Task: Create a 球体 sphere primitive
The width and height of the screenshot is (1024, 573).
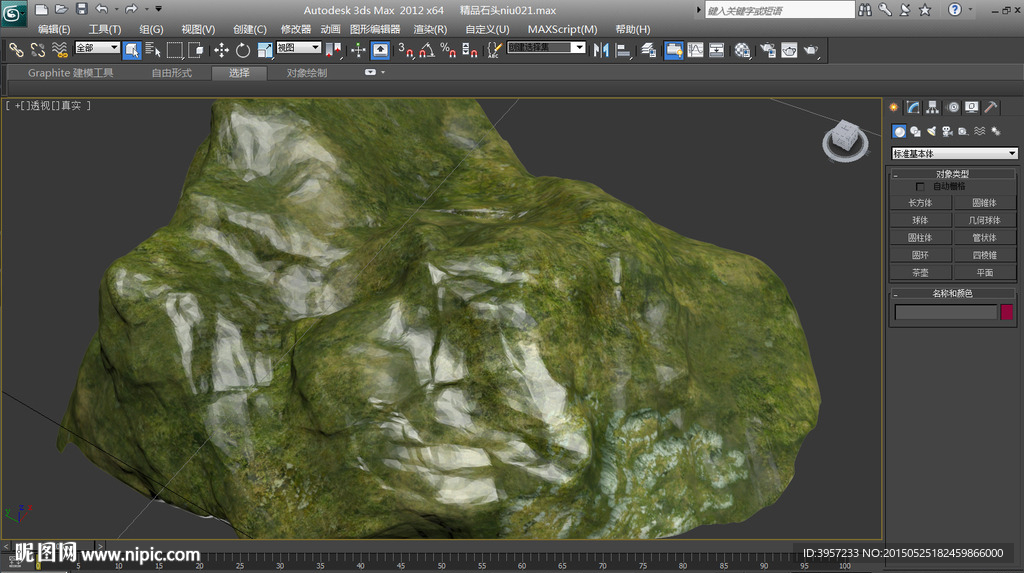Action: (x=920, y=220)
